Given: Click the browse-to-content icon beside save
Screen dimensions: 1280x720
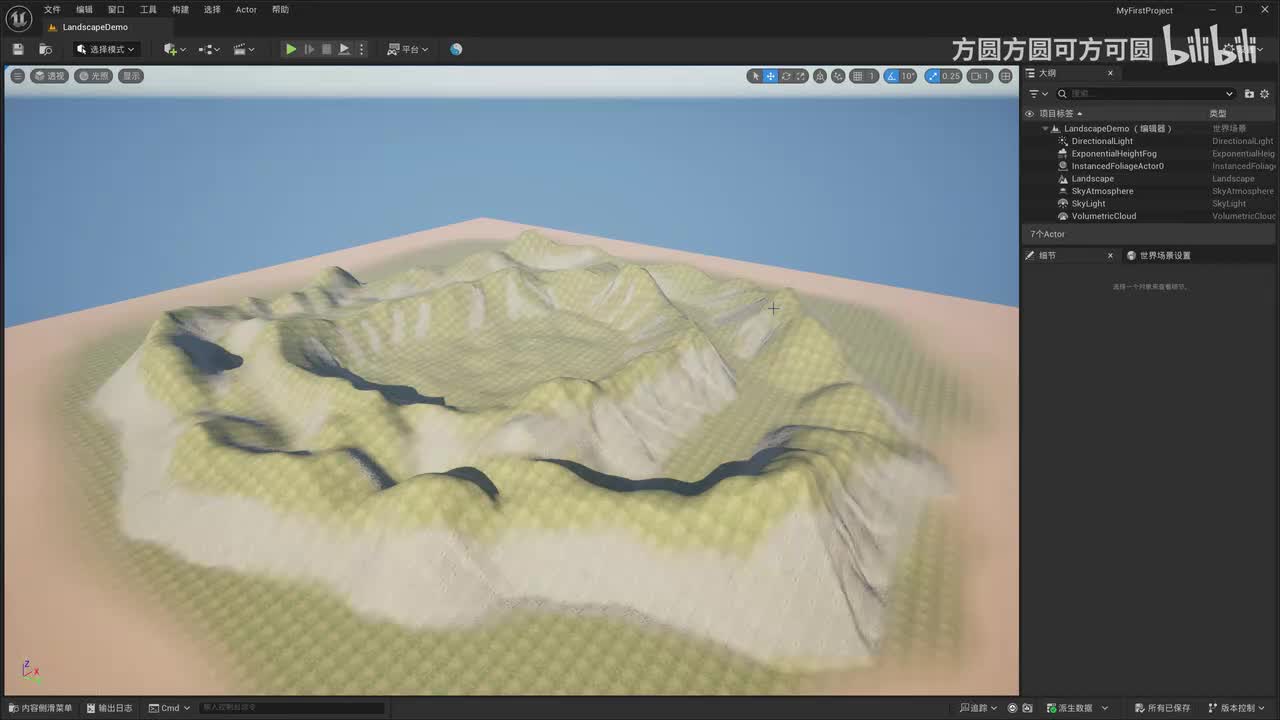Looking at the screenshot, I should (45, 49).
